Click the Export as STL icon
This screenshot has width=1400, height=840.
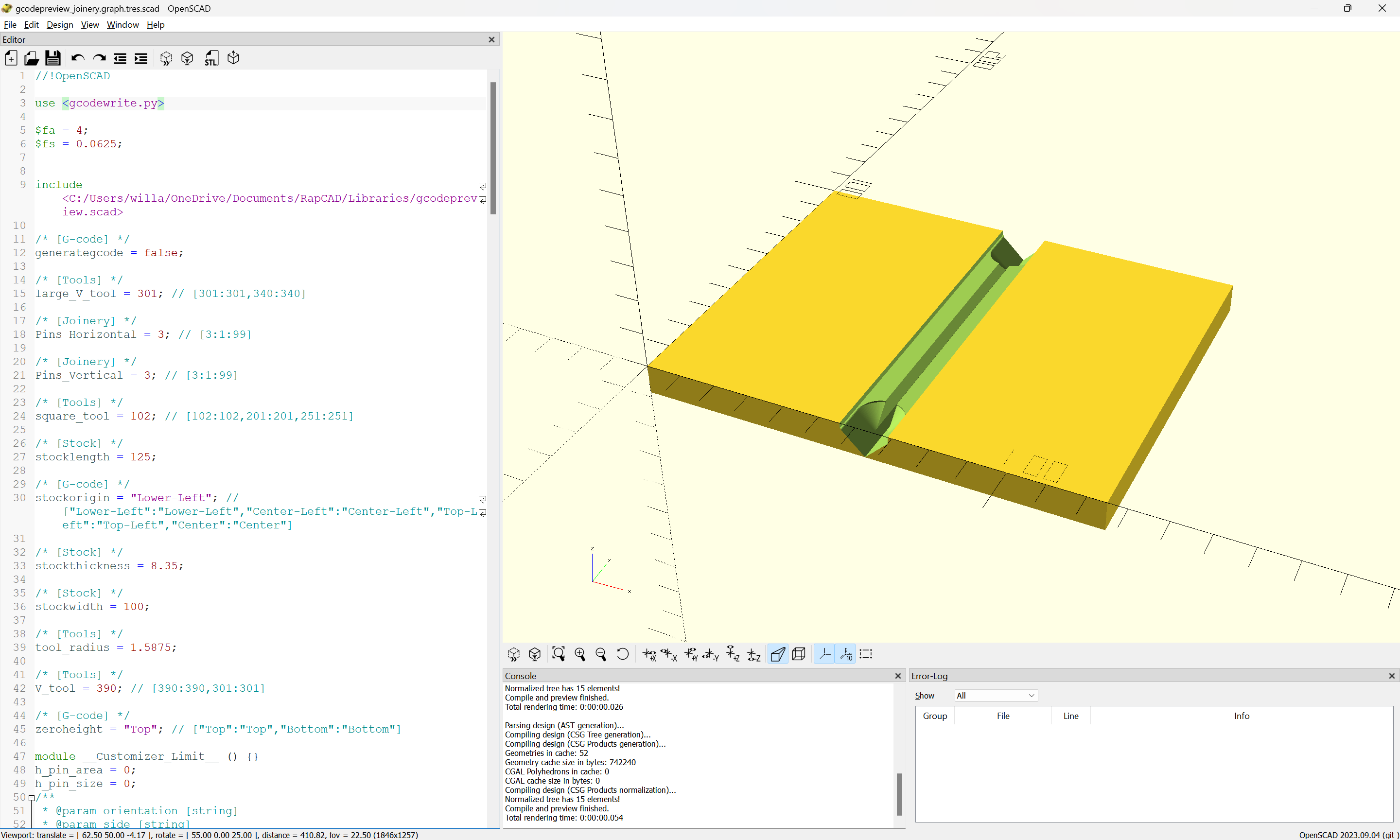point(211,58)
